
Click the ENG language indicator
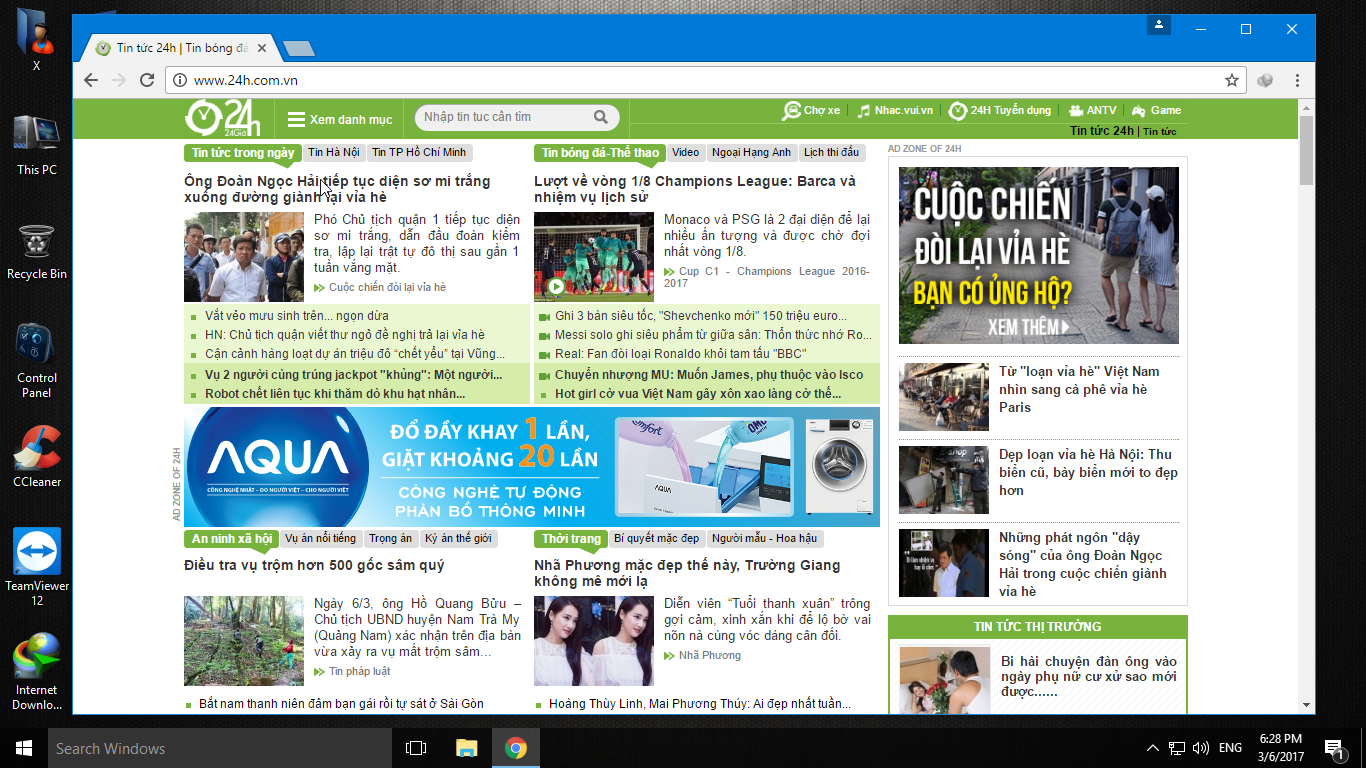[x=1230, y=748]
